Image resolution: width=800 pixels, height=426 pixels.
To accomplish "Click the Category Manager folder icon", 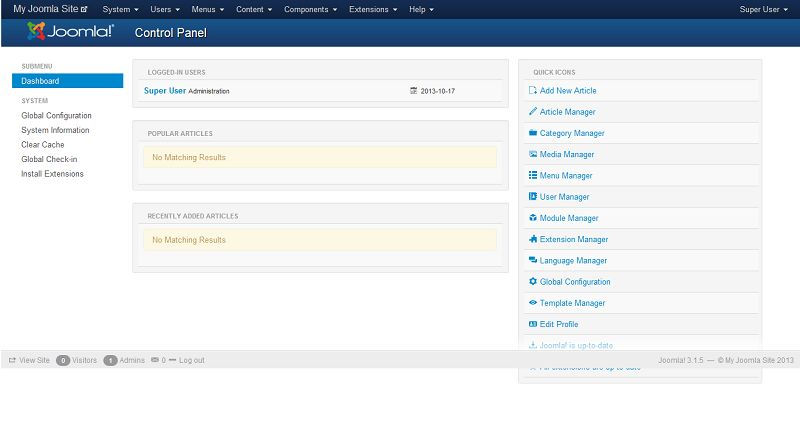I will click(x=532, y=133).
